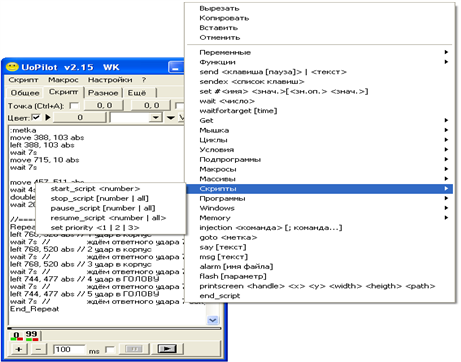461x362 pixels.
Task: Expand the Get submenu
Action: coord(319,120)
